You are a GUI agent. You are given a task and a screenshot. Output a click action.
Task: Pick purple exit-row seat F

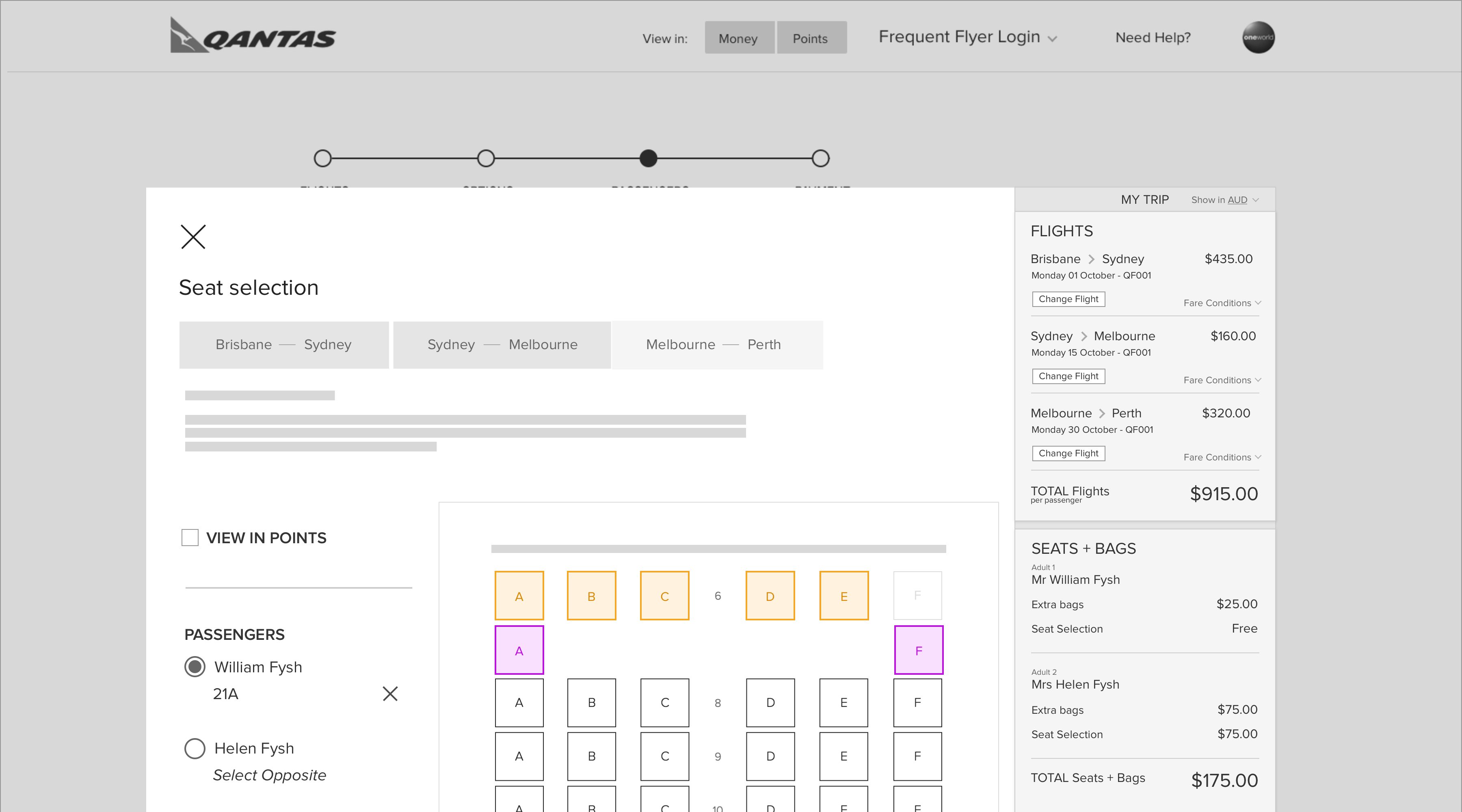[x=918, y=650]
